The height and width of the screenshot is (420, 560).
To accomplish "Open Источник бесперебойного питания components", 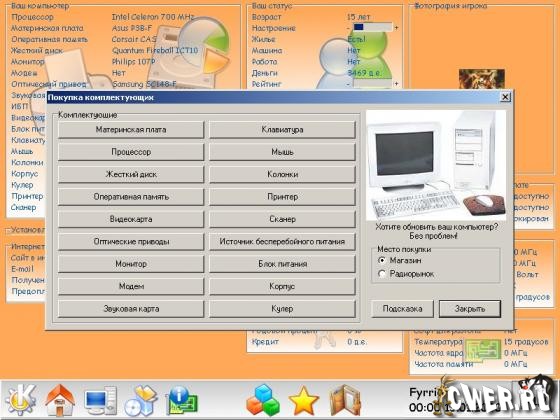I will pos(282,242).
